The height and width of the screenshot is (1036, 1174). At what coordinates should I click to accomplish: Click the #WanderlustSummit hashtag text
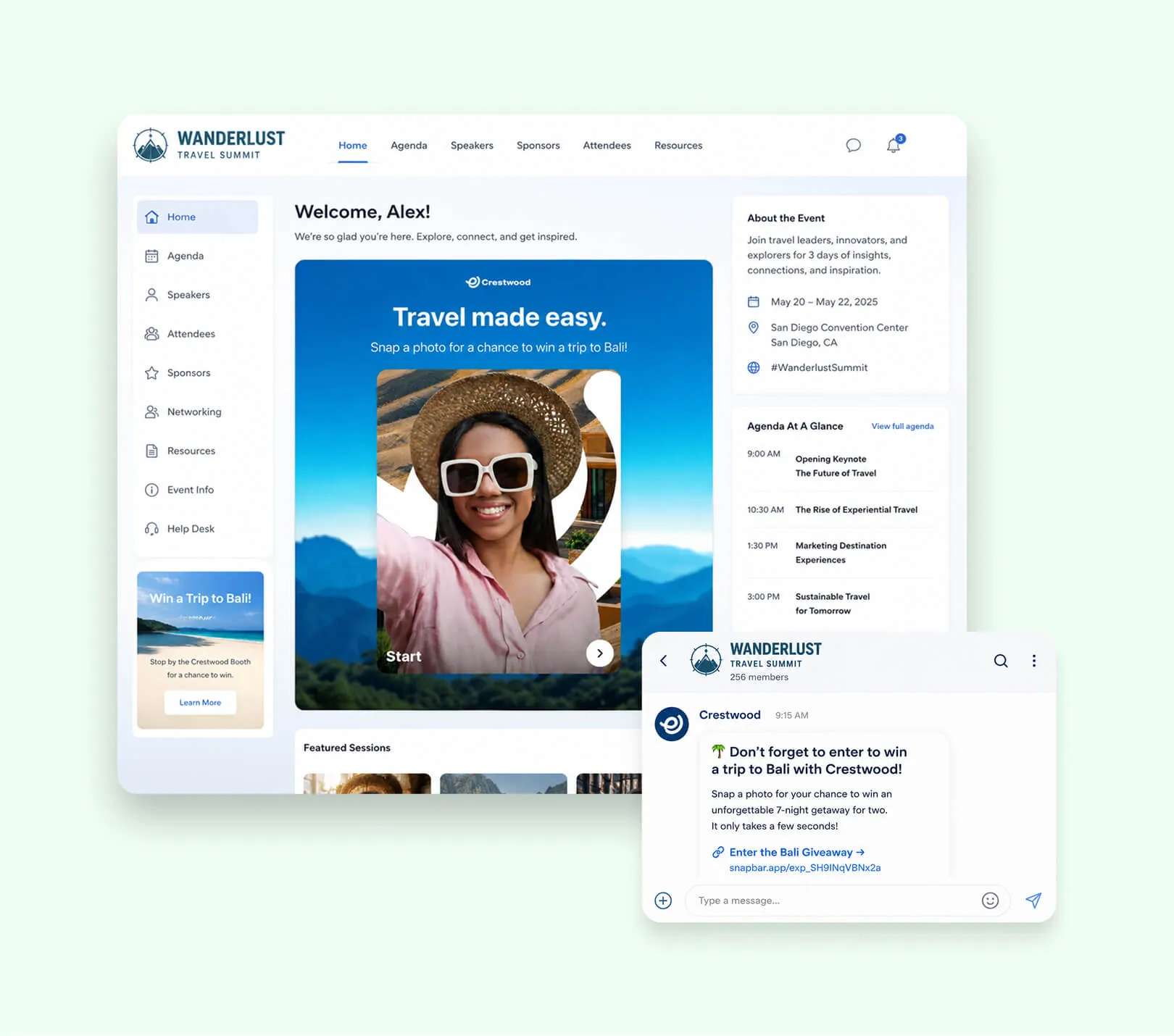(819, 367)
